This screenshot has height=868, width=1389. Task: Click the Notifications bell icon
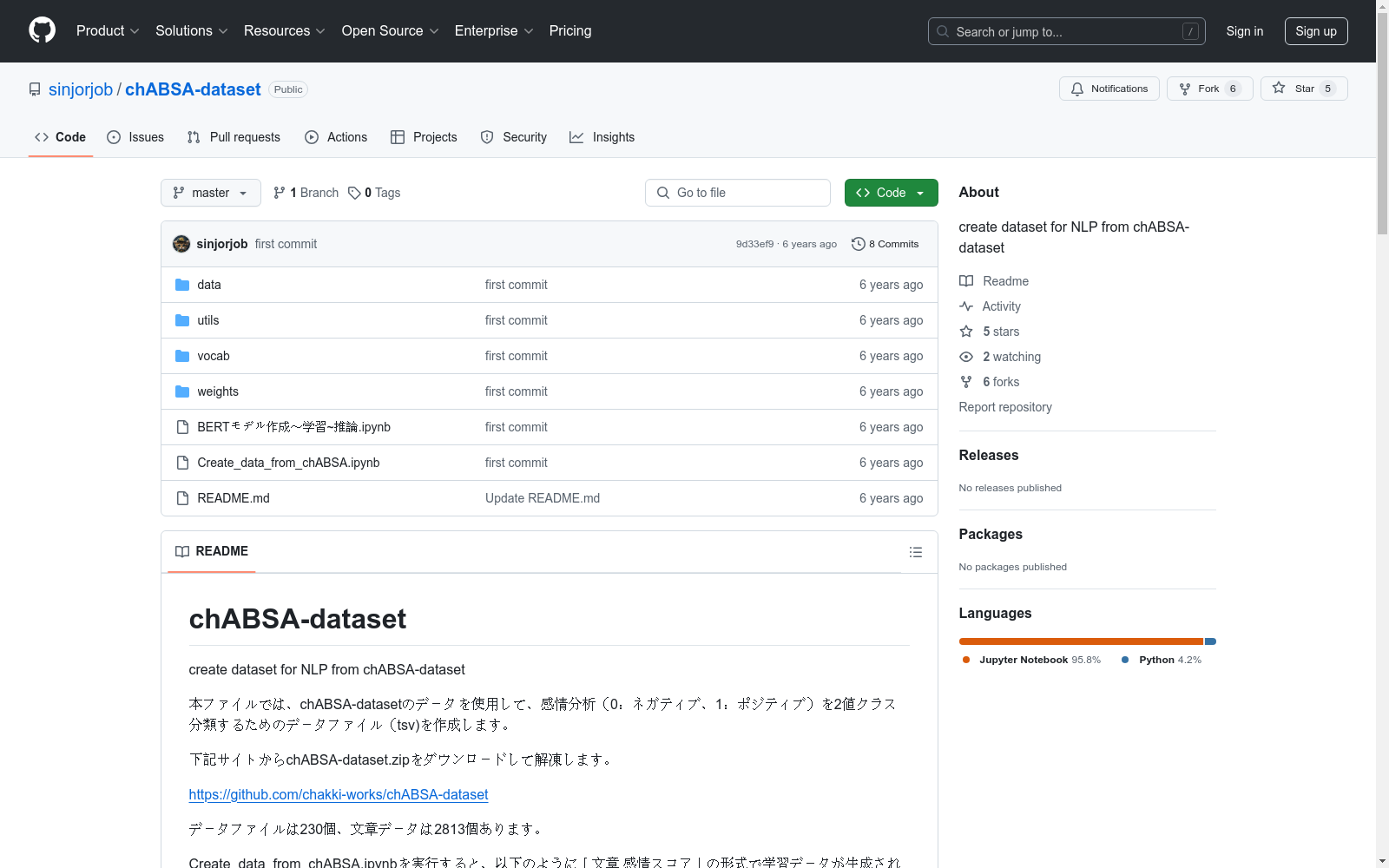pos(1077,89)
